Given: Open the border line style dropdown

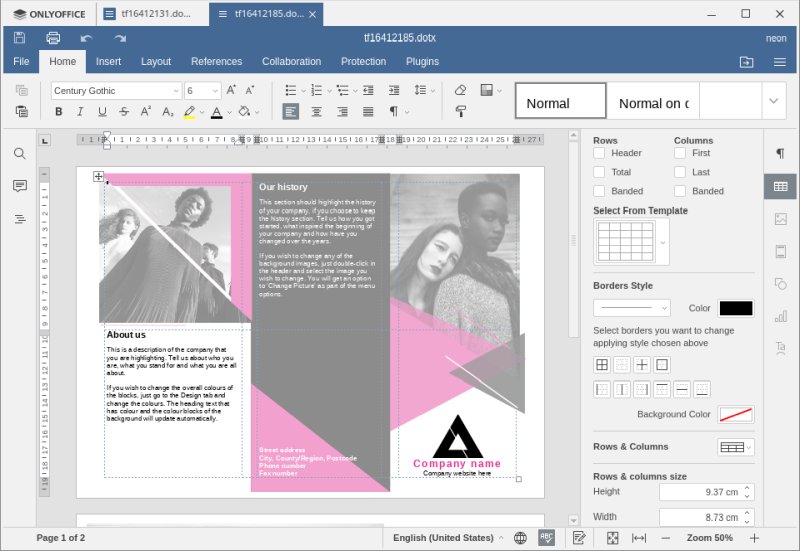Looking at the screenshot, I should 631,308.
